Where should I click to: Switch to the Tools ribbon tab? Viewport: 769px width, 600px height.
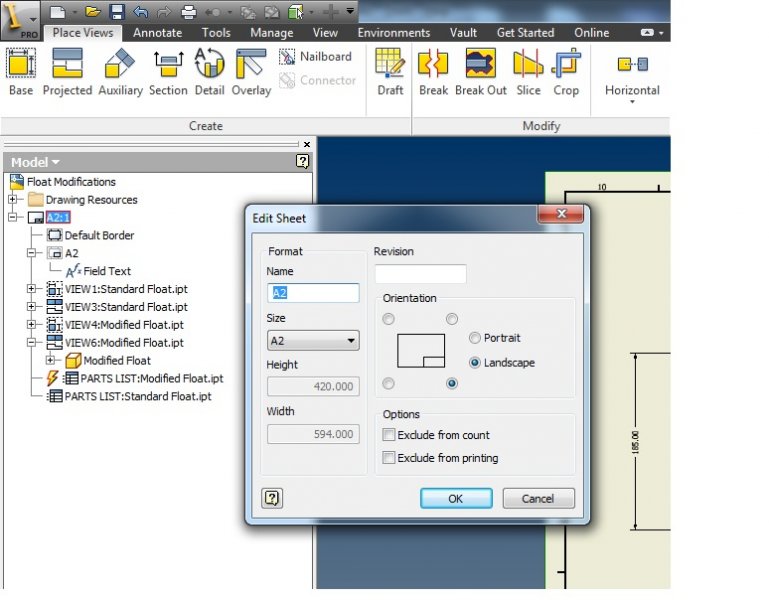pos(216,33)
